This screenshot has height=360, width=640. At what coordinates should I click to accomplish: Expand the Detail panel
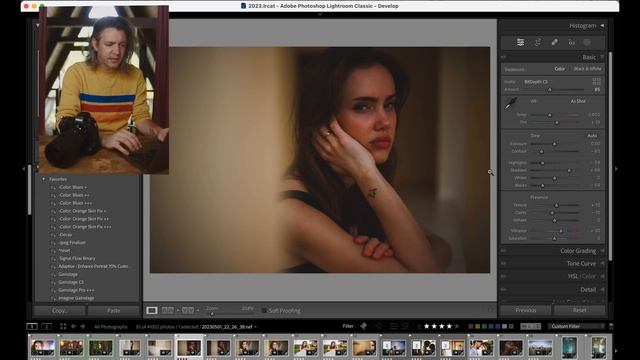pos(602,289)
